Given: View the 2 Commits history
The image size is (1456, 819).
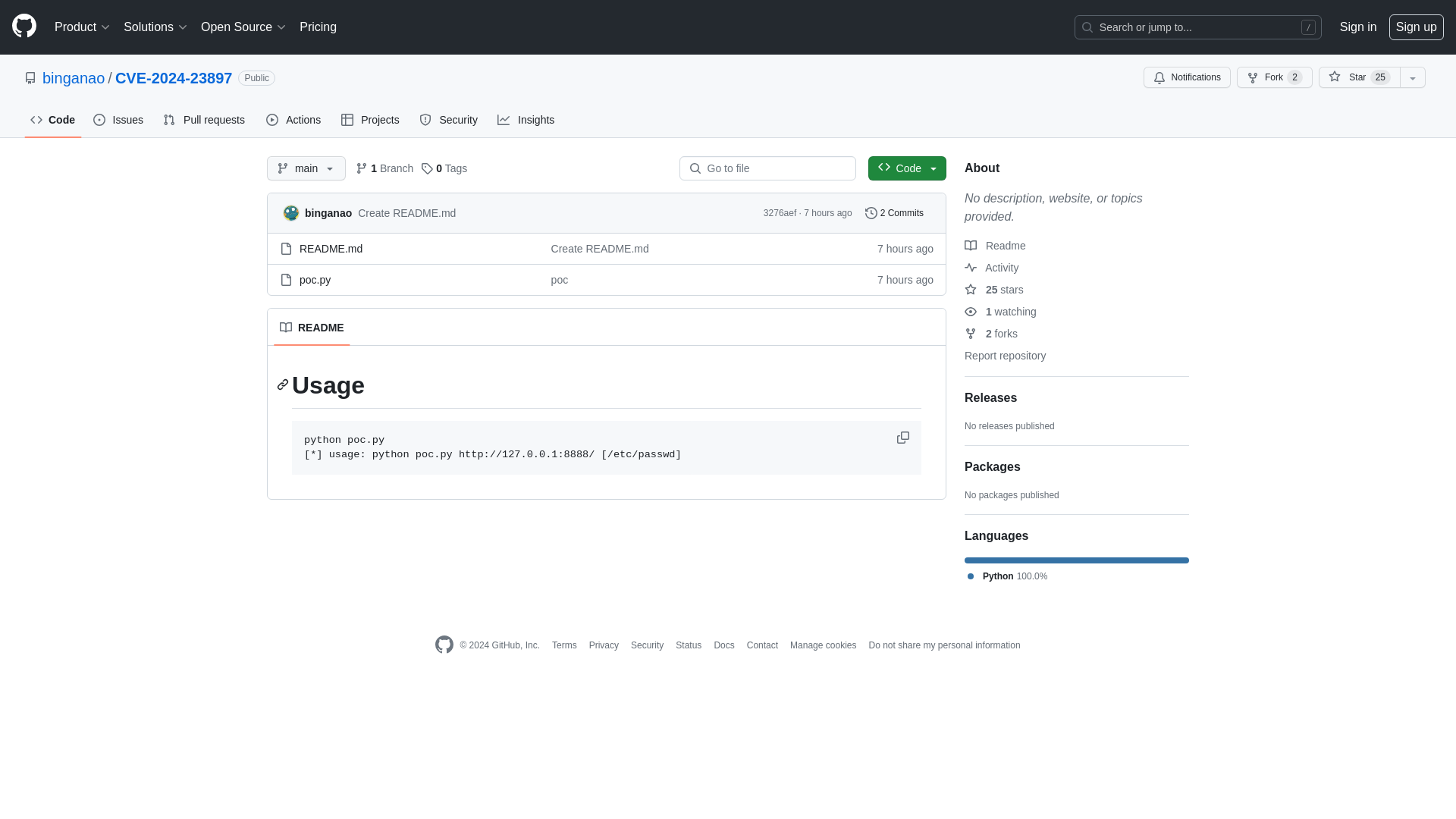Looking at the screenshot, I should click(895, 213).
